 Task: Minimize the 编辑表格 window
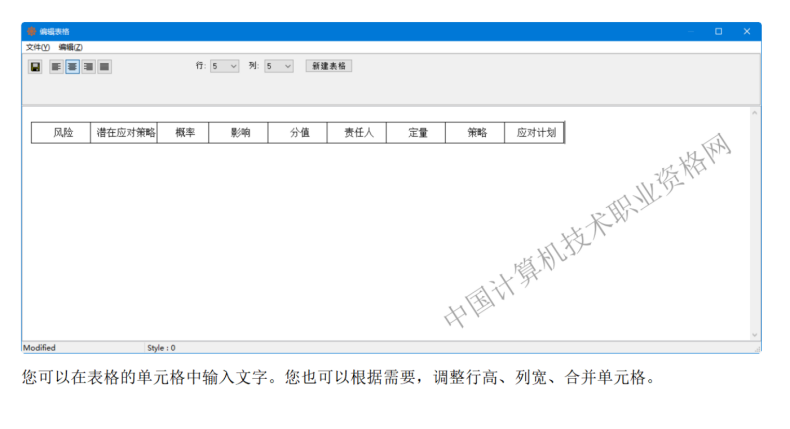pos(691,31)
